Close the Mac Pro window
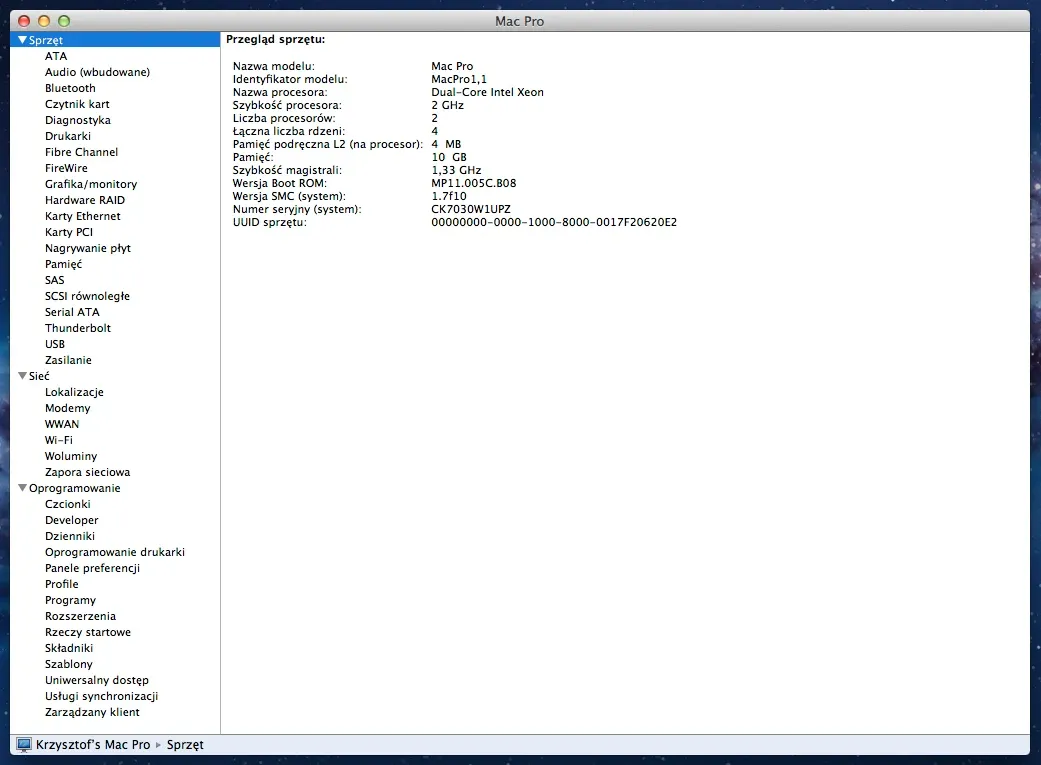The image size is (1041, 765). pos(24,21)
